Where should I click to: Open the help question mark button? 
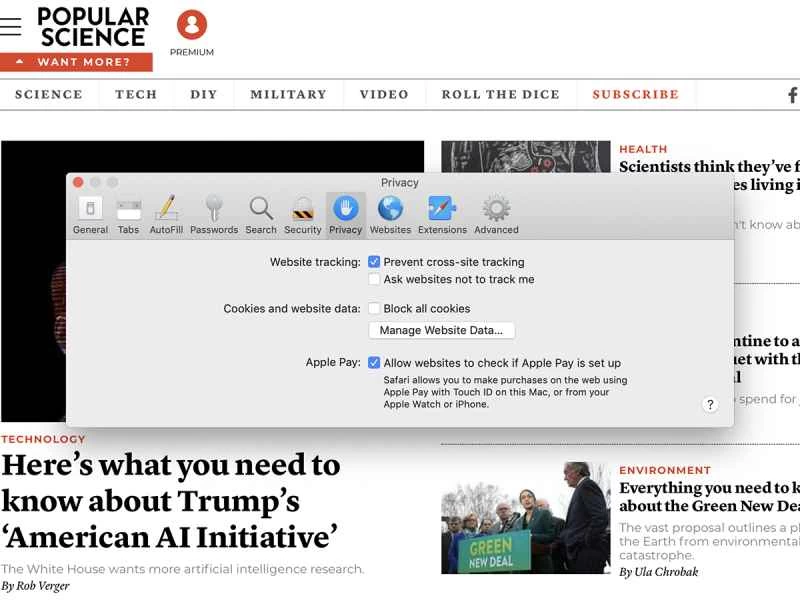710,405
